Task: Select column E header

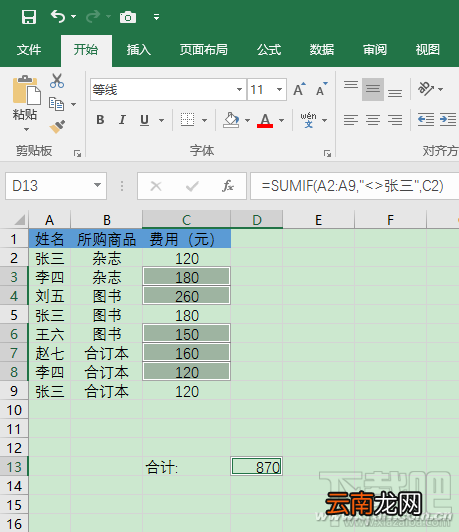Action: 319,220
